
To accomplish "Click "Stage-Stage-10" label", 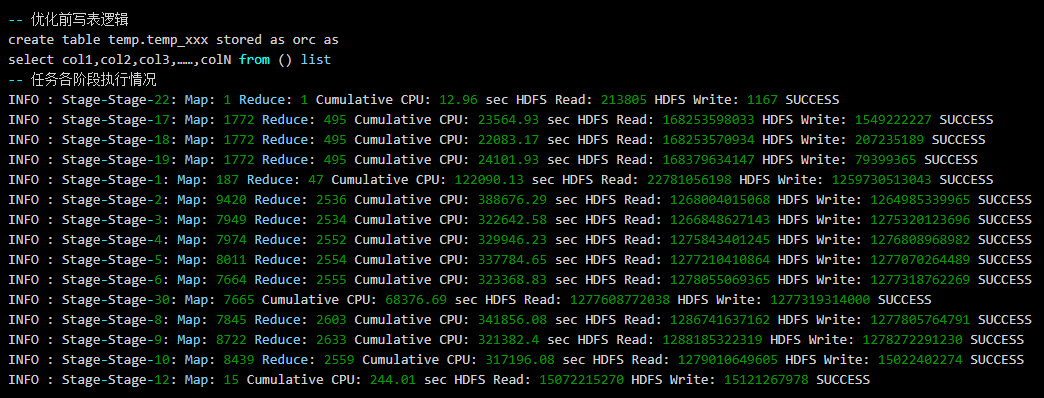I will tap(117, 359).
